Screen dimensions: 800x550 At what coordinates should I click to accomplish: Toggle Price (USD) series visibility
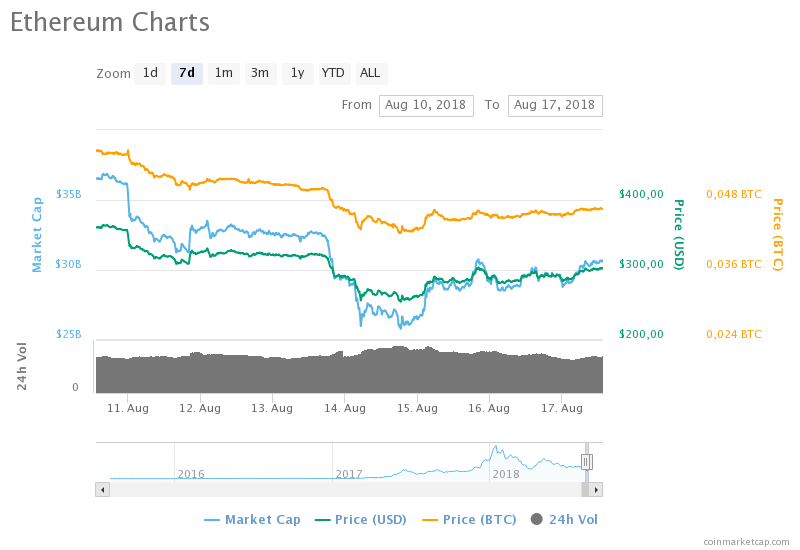[x=362, y=519]
